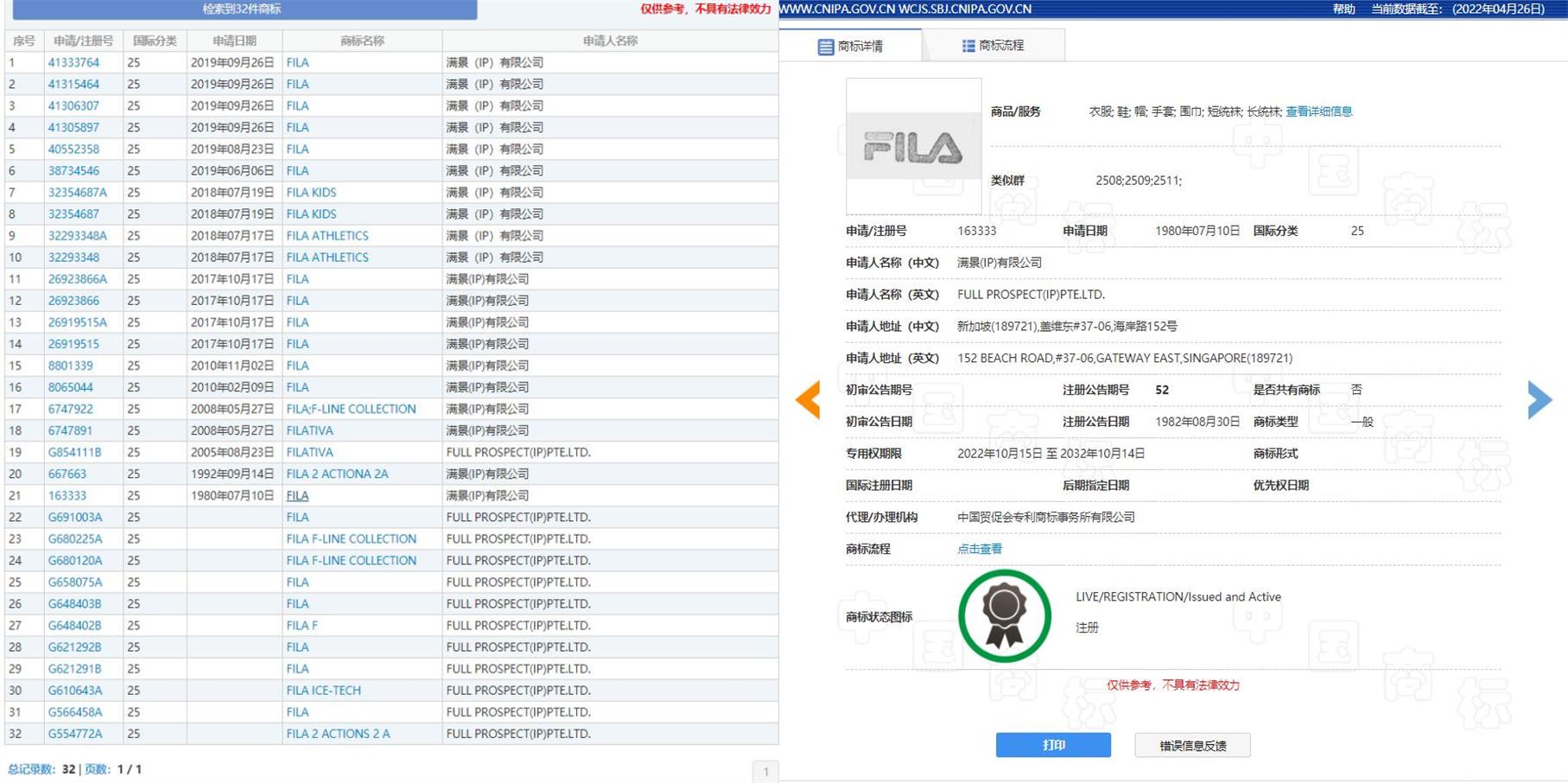Click the list icon on 商标流程 tab
The image size is (1568, 783).
pos(967,46)
